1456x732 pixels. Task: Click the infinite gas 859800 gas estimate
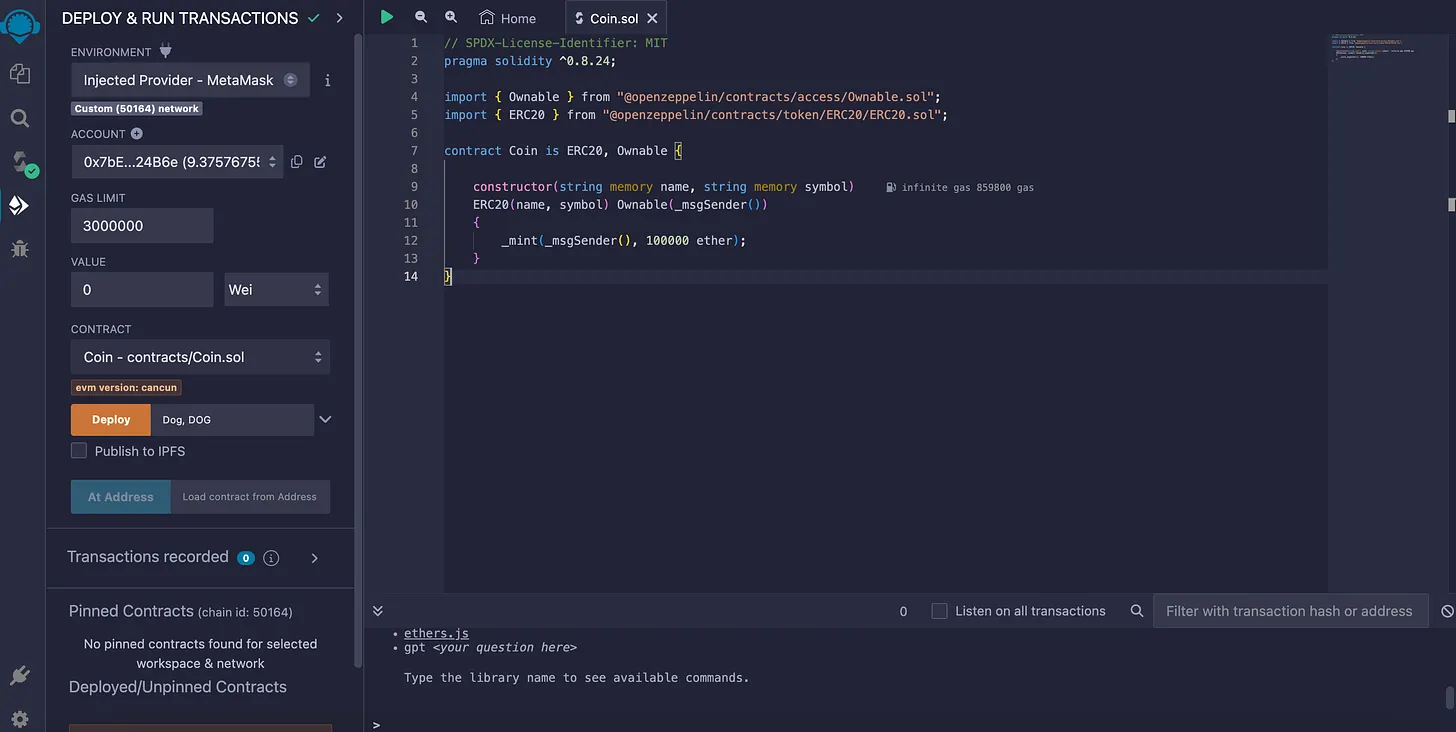tap(960, 187)
